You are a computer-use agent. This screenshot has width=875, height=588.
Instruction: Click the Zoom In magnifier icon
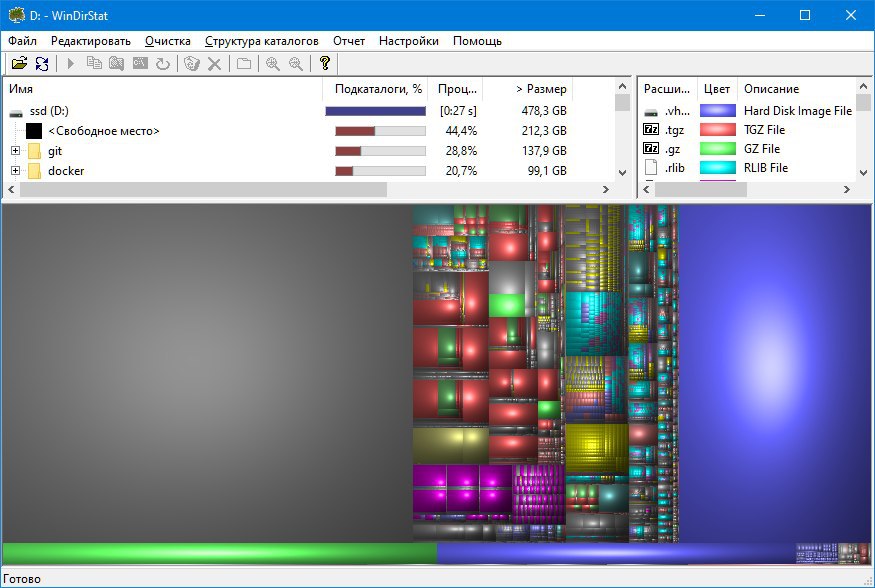273,64
